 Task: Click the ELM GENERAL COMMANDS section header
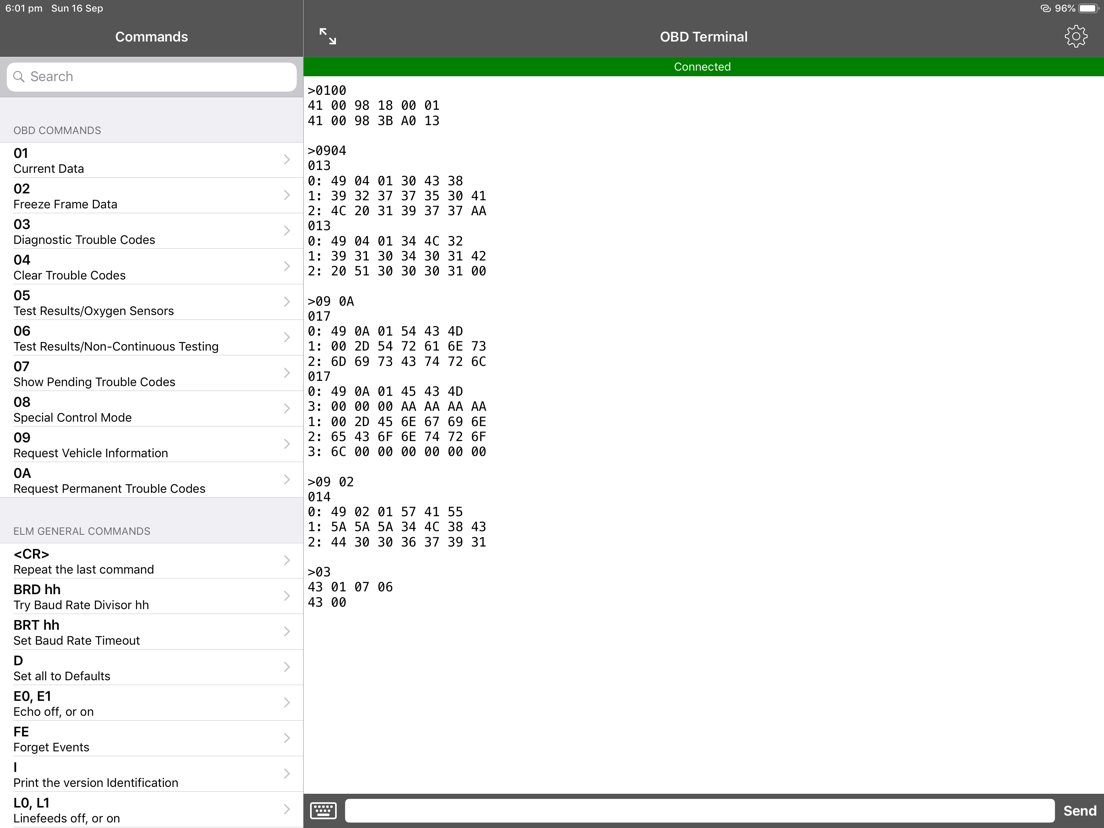point(82,532)
